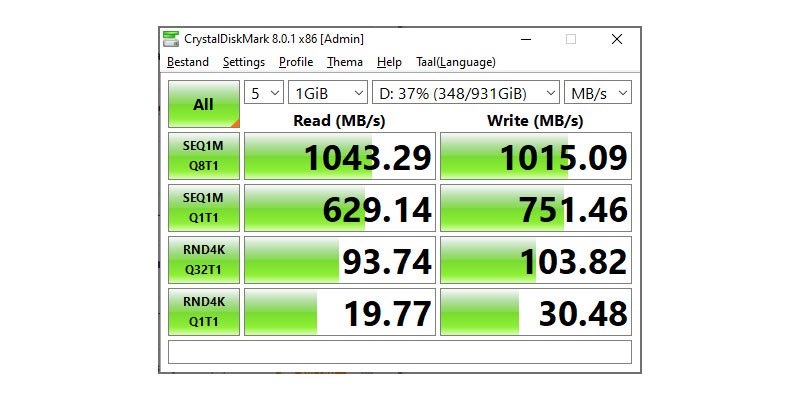Click the Write (MB/s) column header
The image size is (800, 400).
535,121
